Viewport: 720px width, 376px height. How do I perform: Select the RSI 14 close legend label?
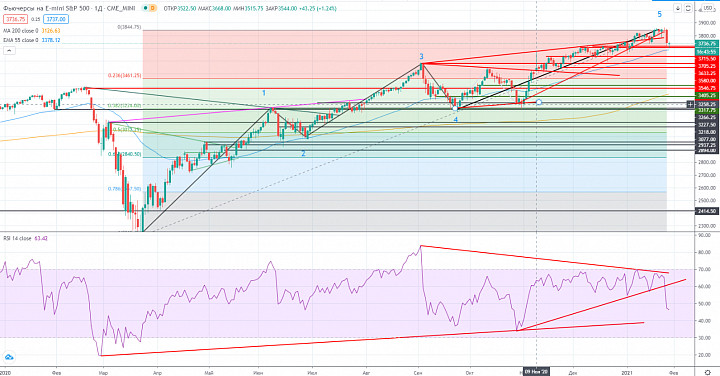tap(17, 238)
